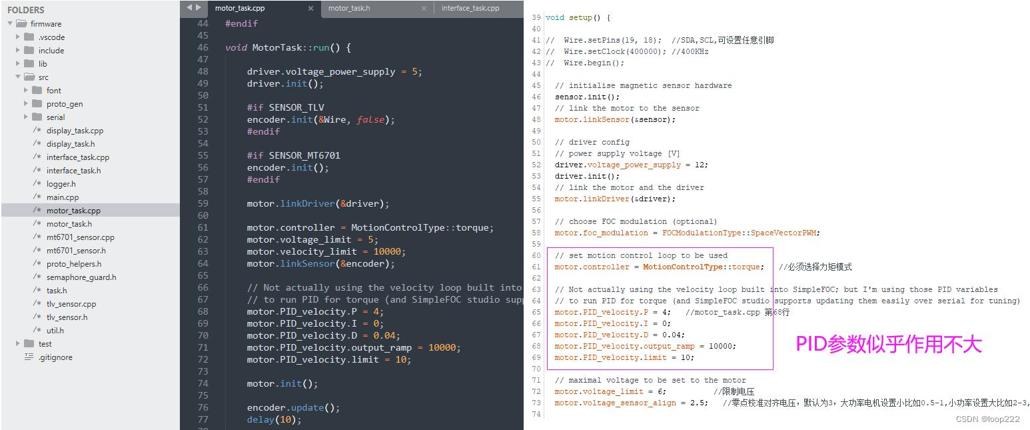Click line number 59 in the gutter

[x=202, y=204]
